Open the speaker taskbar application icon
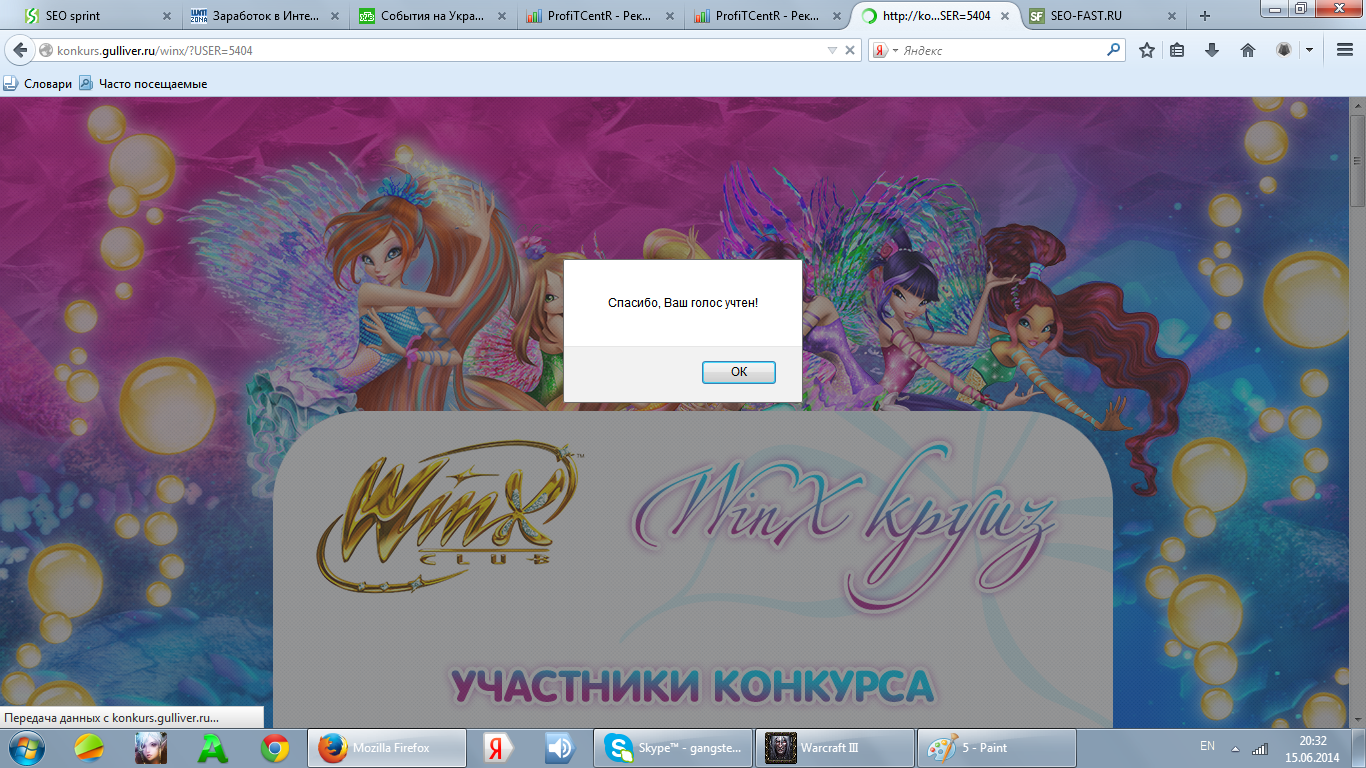This screenshot has width=1366, height=768. [x=559, y=748]
